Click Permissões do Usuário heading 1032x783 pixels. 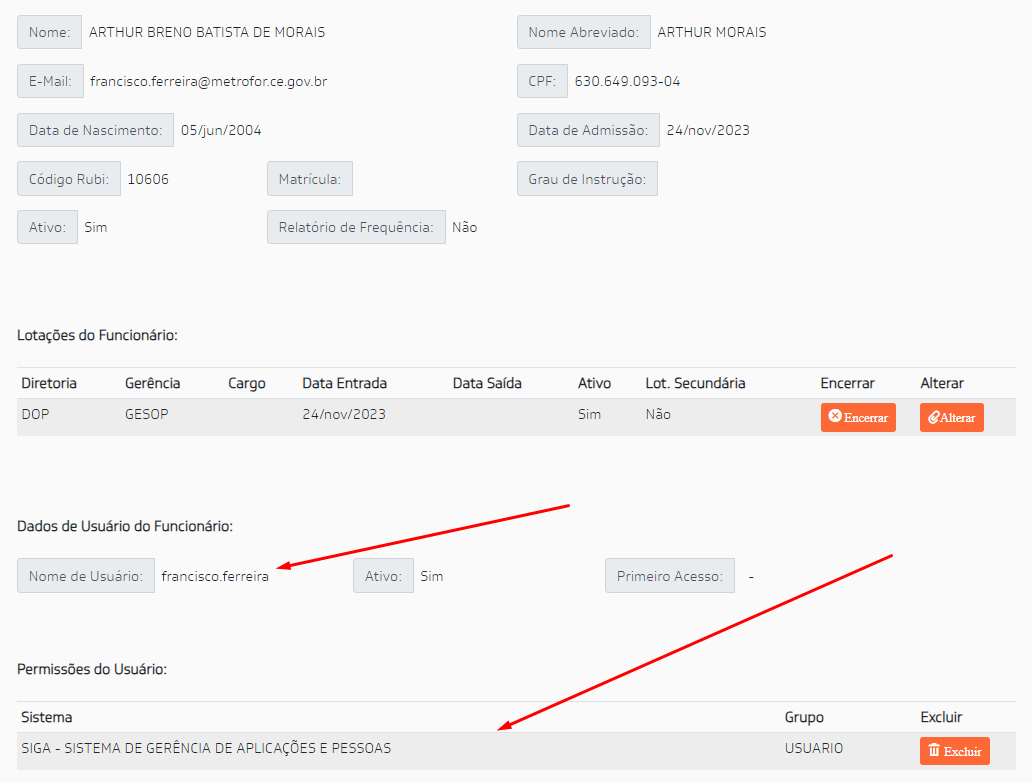point(92,669)
